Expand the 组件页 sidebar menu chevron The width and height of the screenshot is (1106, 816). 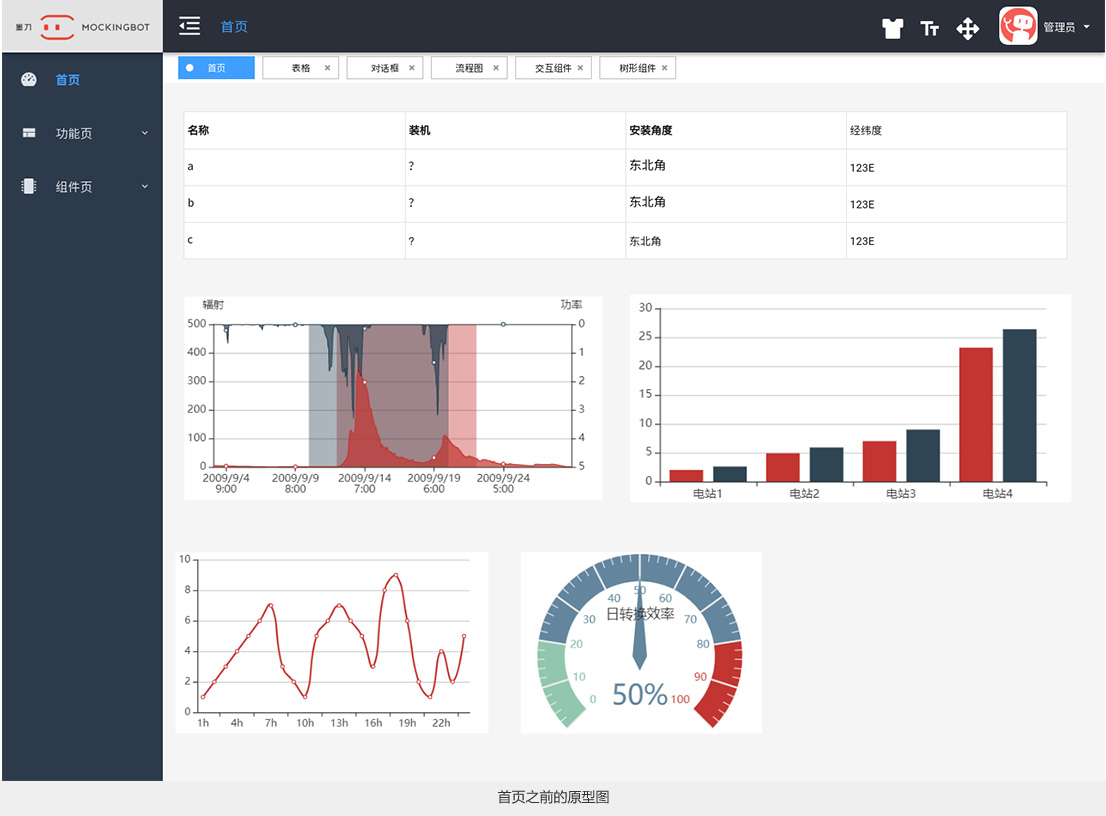coord(145,186)
